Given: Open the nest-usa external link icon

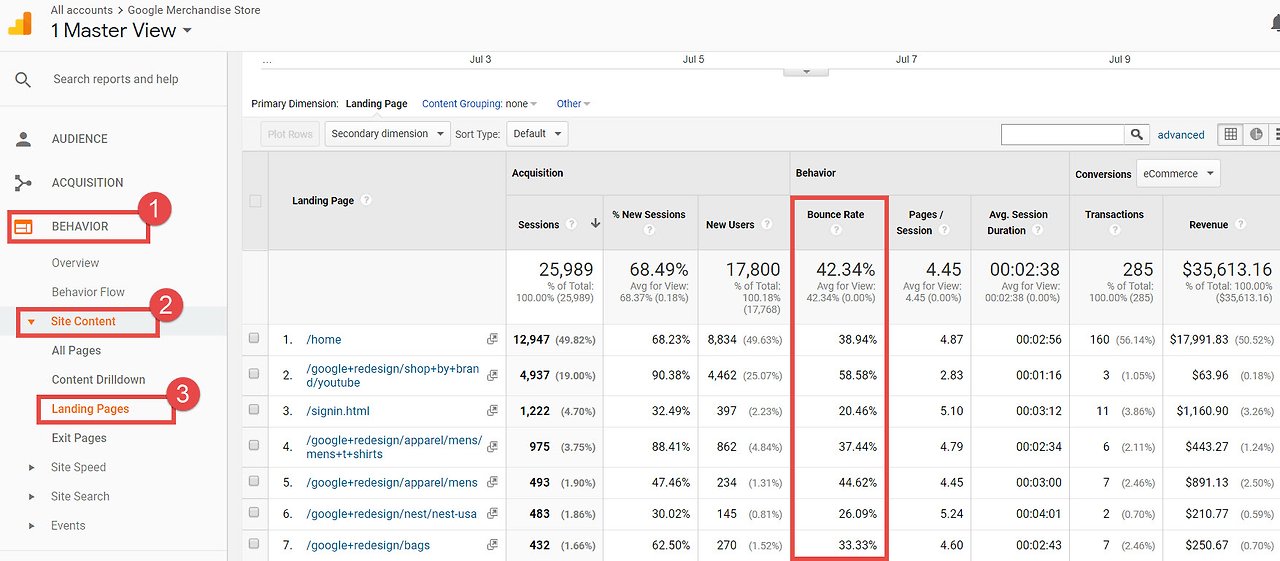Looking at the screenshot, I should tap(492, 513).
